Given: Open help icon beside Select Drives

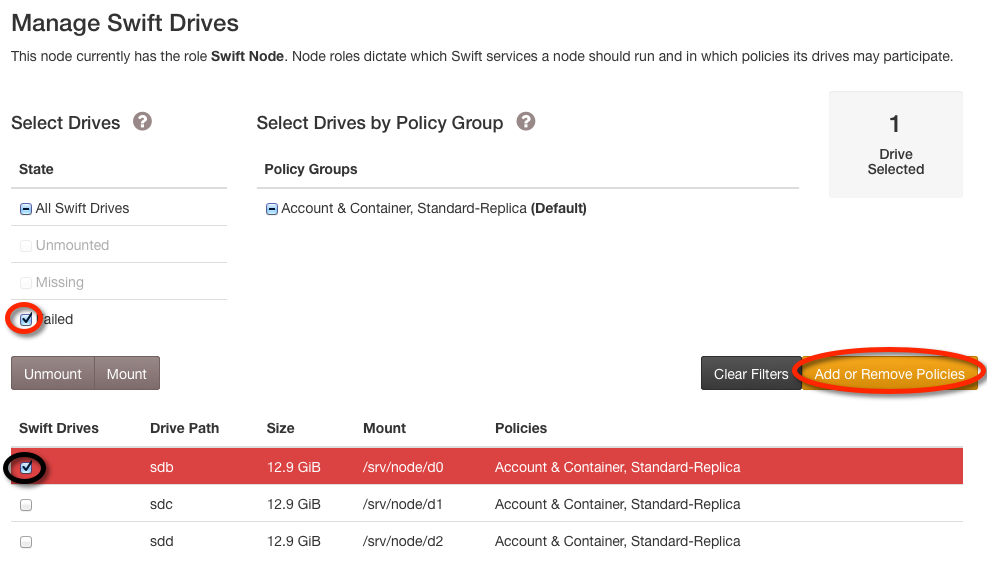Looking at the screenshot, I should [x=142, y=121].
